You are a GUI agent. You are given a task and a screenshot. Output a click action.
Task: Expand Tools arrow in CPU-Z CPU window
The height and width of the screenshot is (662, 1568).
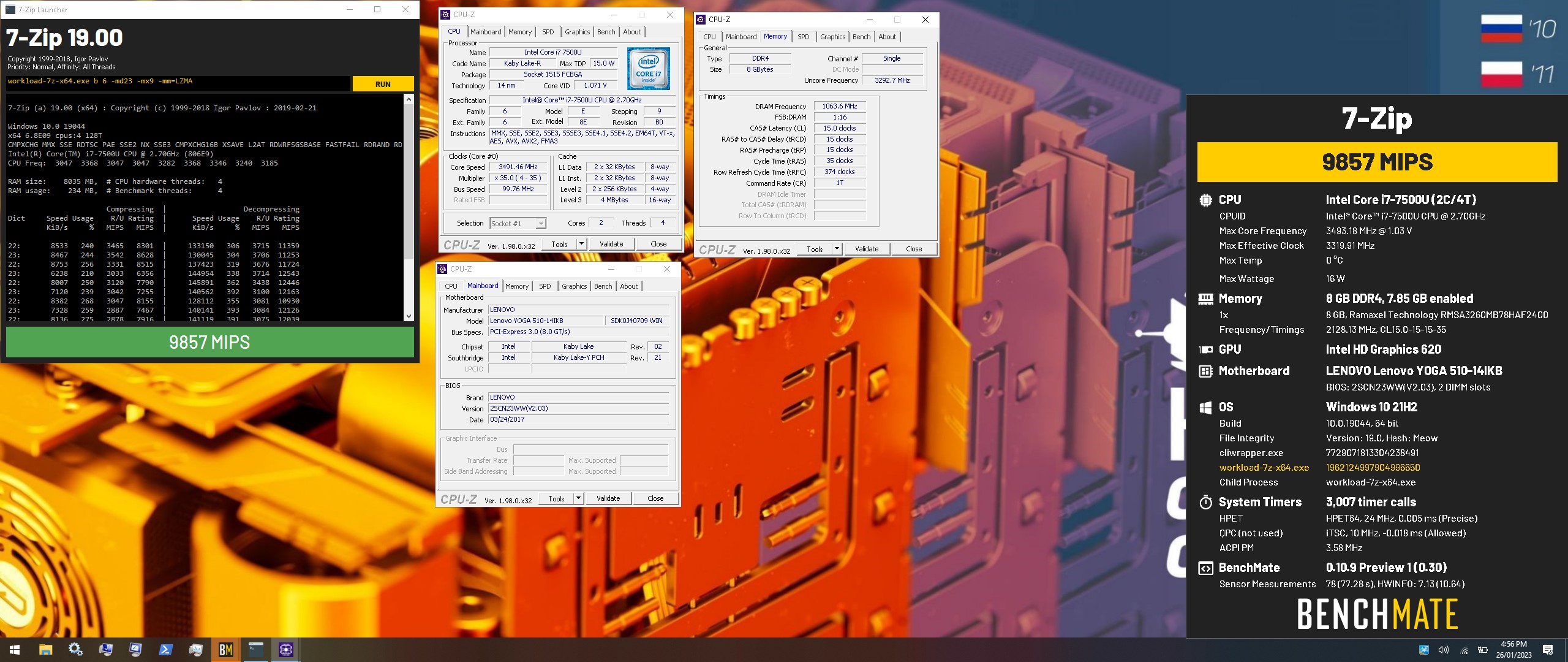[x=581, y=244]
